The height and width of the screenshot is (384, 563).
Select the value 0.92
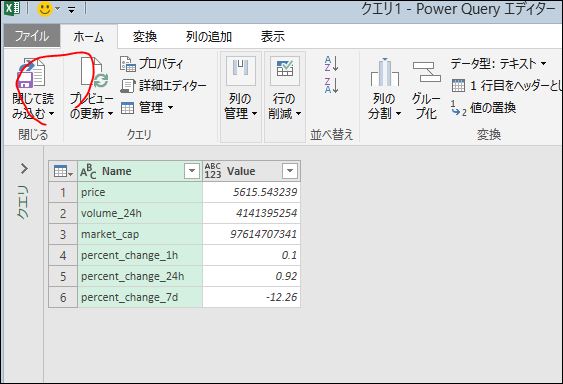click(251, 276)
